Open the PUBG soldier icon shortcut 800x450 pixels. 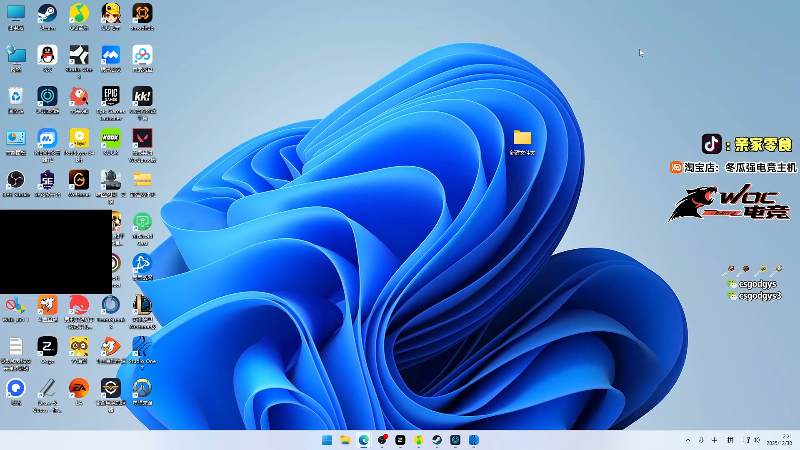point(111,180)
